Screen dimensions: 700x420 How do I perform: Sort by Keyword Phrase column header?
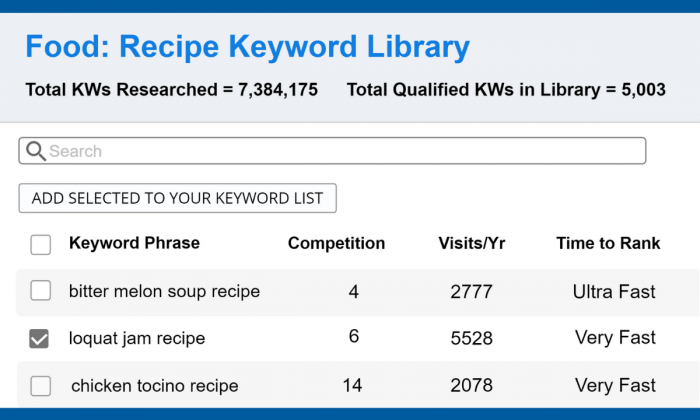(x=134, y=243)
